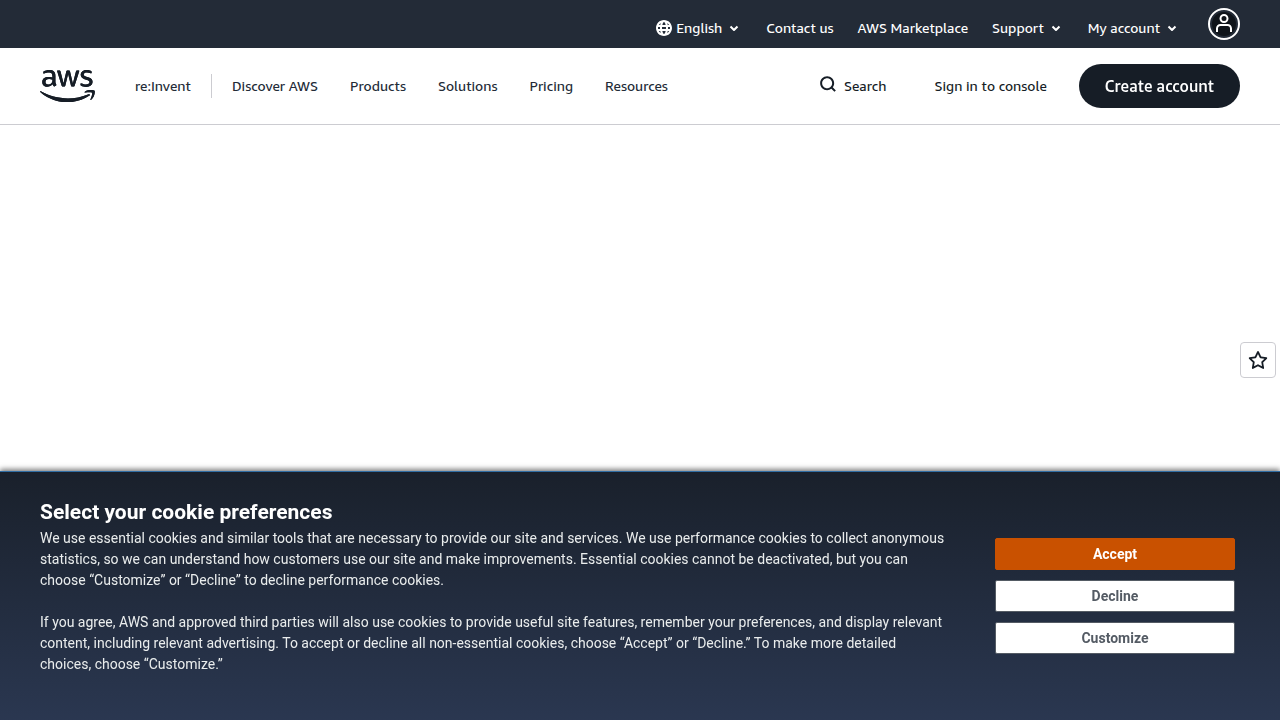Expand the English language dropdown
The width and height of the screenshot is (1280, 720).
click(x=698, y=28)
